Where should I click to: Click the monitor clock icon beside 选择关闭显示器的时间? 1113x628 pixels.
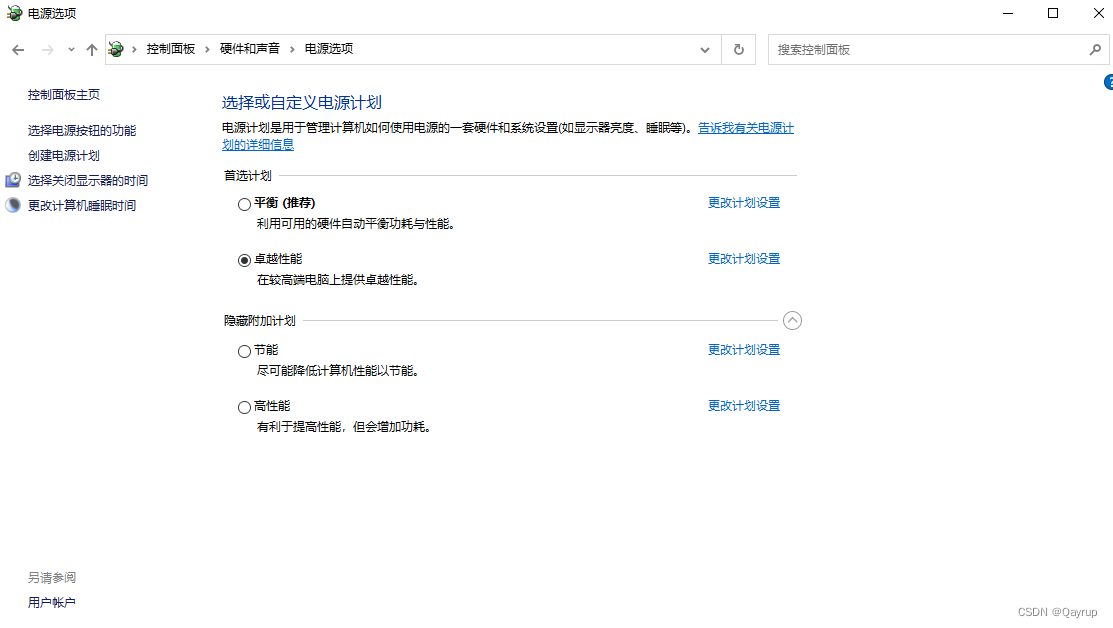(13, 180)
